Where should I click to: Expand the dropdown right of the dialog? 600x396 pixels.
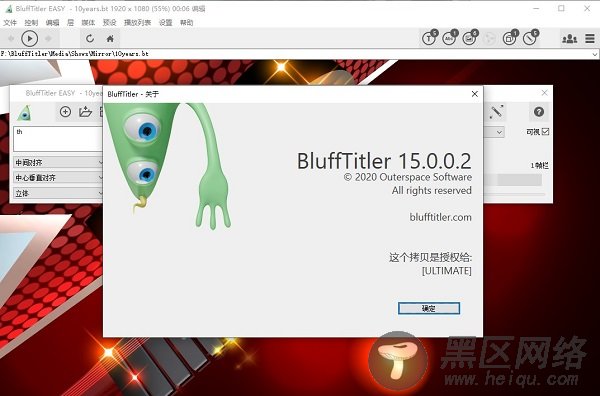tap(499, 132)
